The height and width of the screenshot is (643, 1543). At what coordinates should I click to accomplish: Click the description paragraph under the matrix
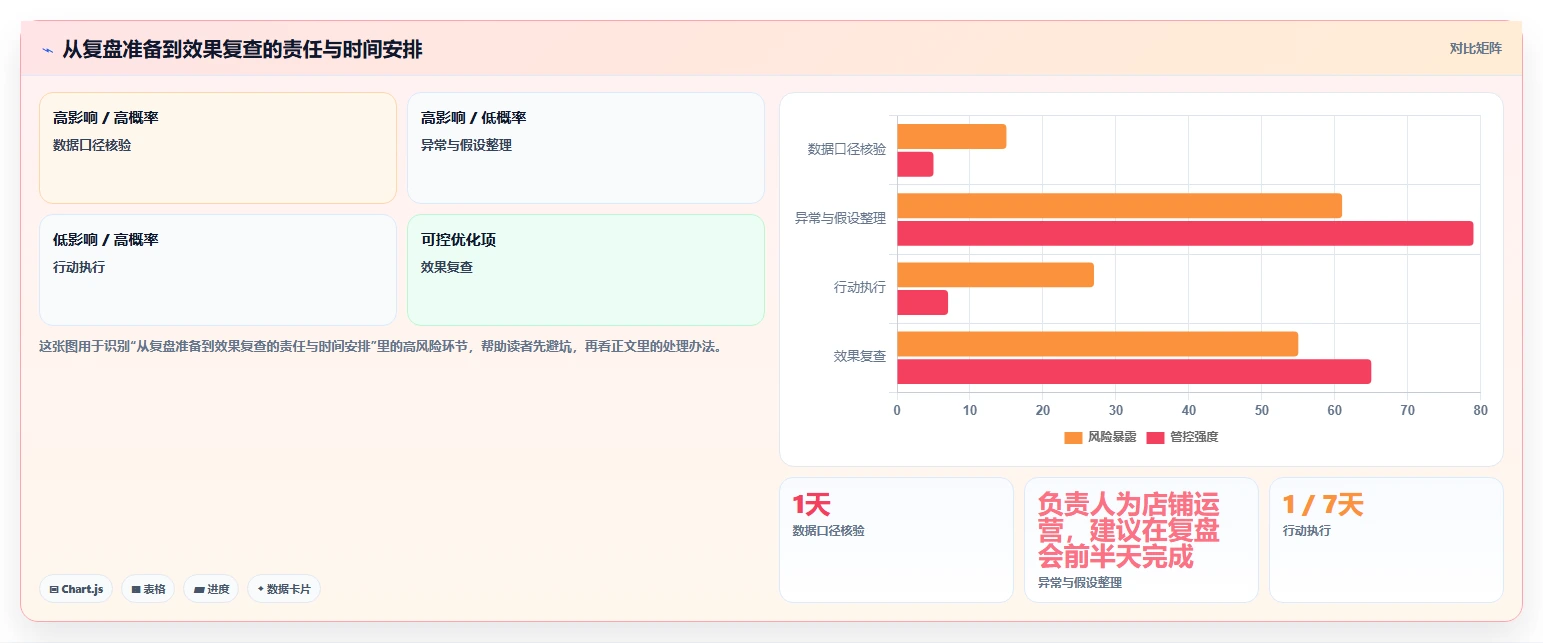[381, 347]
